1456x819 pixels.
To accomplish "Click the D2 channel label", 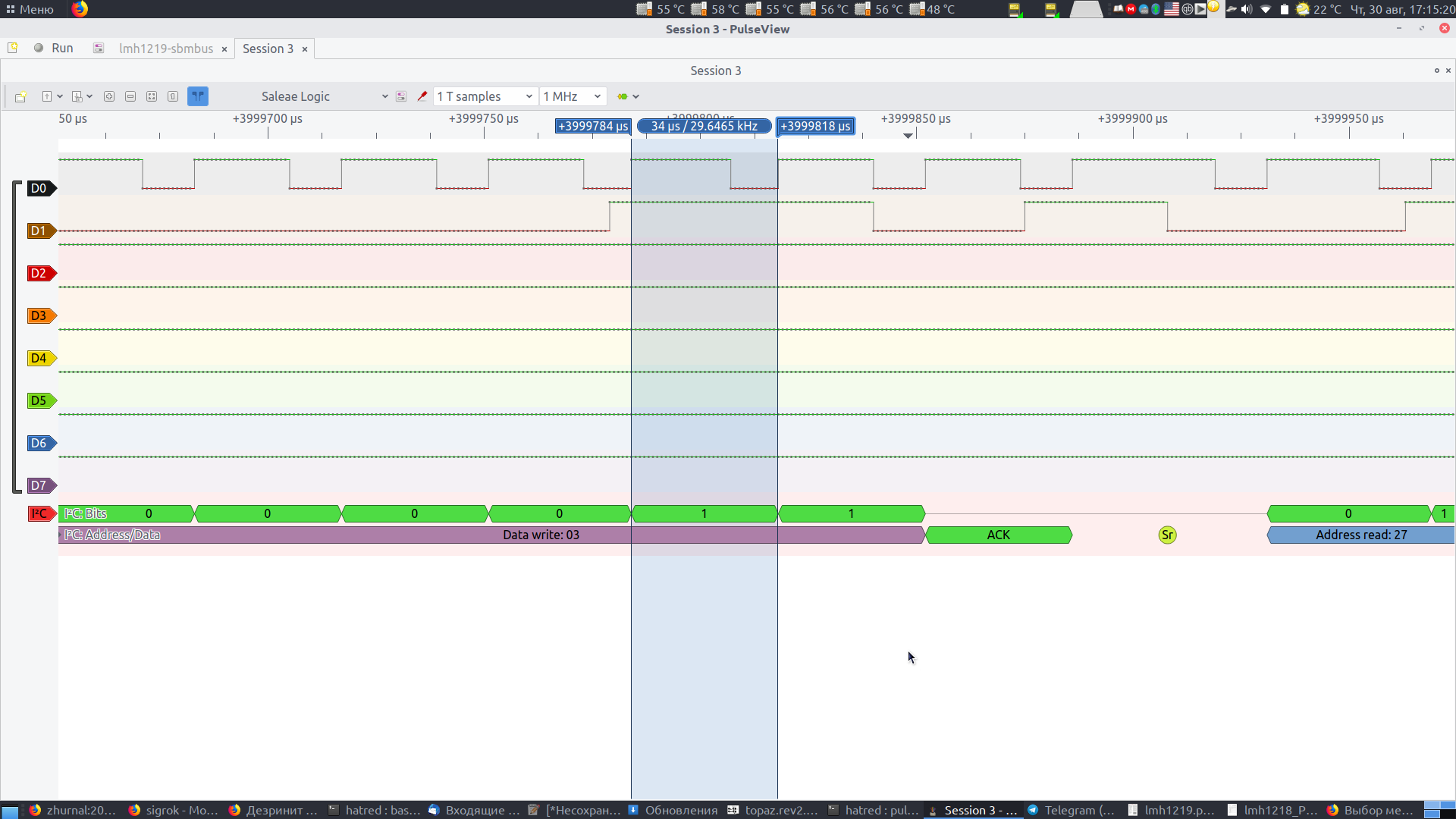I will point(41,273).
